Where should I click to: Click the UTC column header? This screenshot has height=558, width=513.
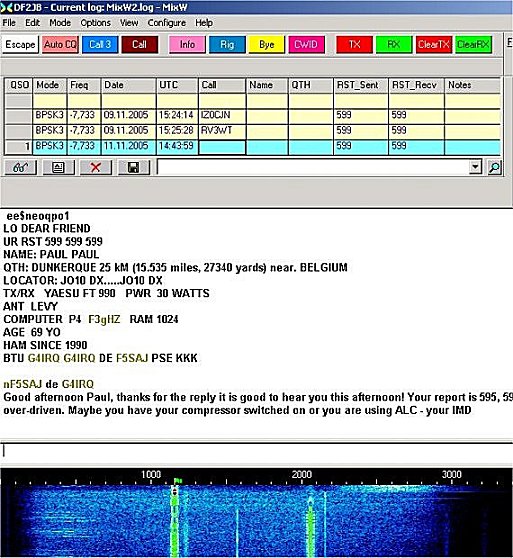coord(177,85)
